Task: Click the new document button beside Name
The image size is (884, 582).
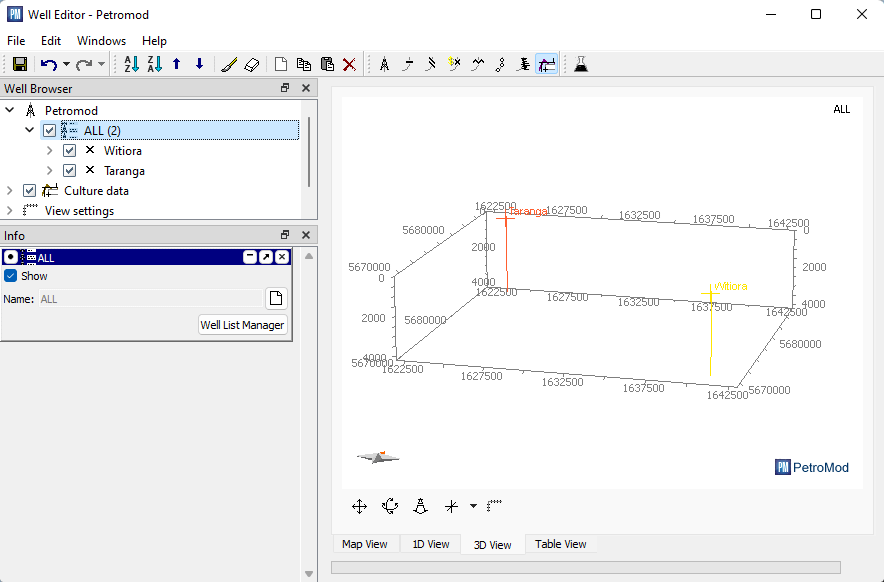Action: point(276,298)
